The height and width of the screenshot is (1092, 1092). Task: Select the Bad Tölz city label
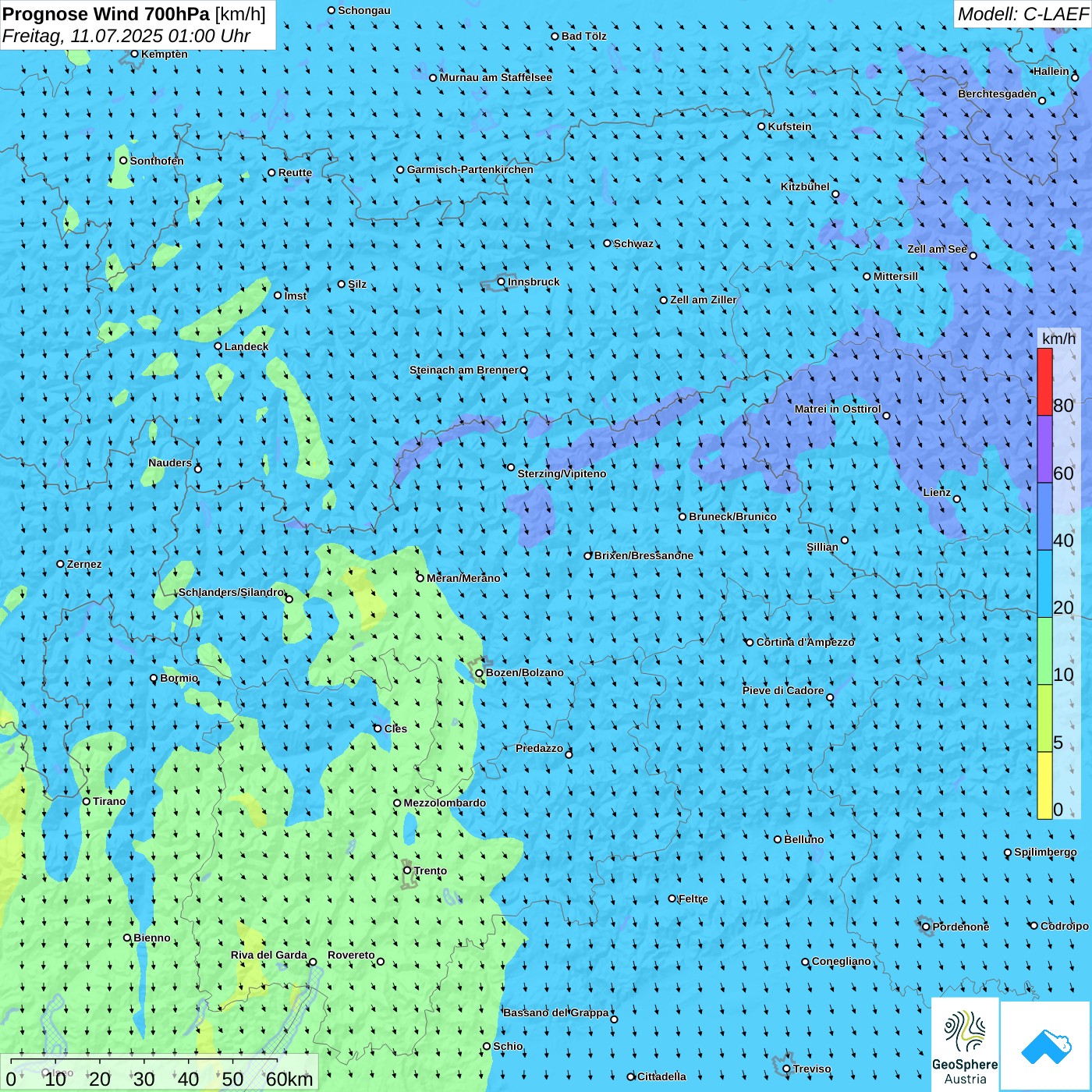[583, 36]
